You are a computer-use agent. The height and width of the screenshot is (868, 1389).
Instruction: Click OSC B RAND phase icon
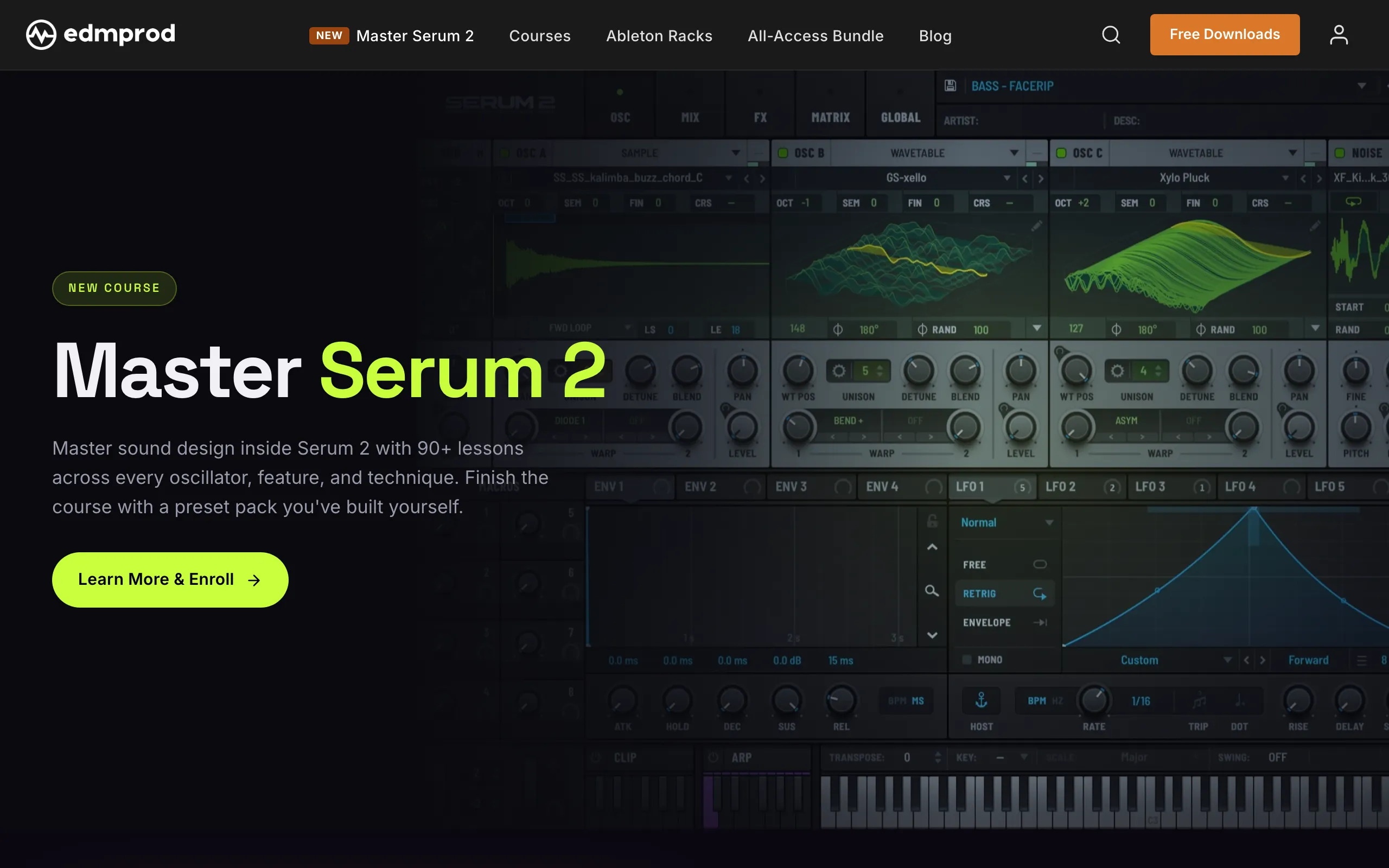tap(922, 329)
